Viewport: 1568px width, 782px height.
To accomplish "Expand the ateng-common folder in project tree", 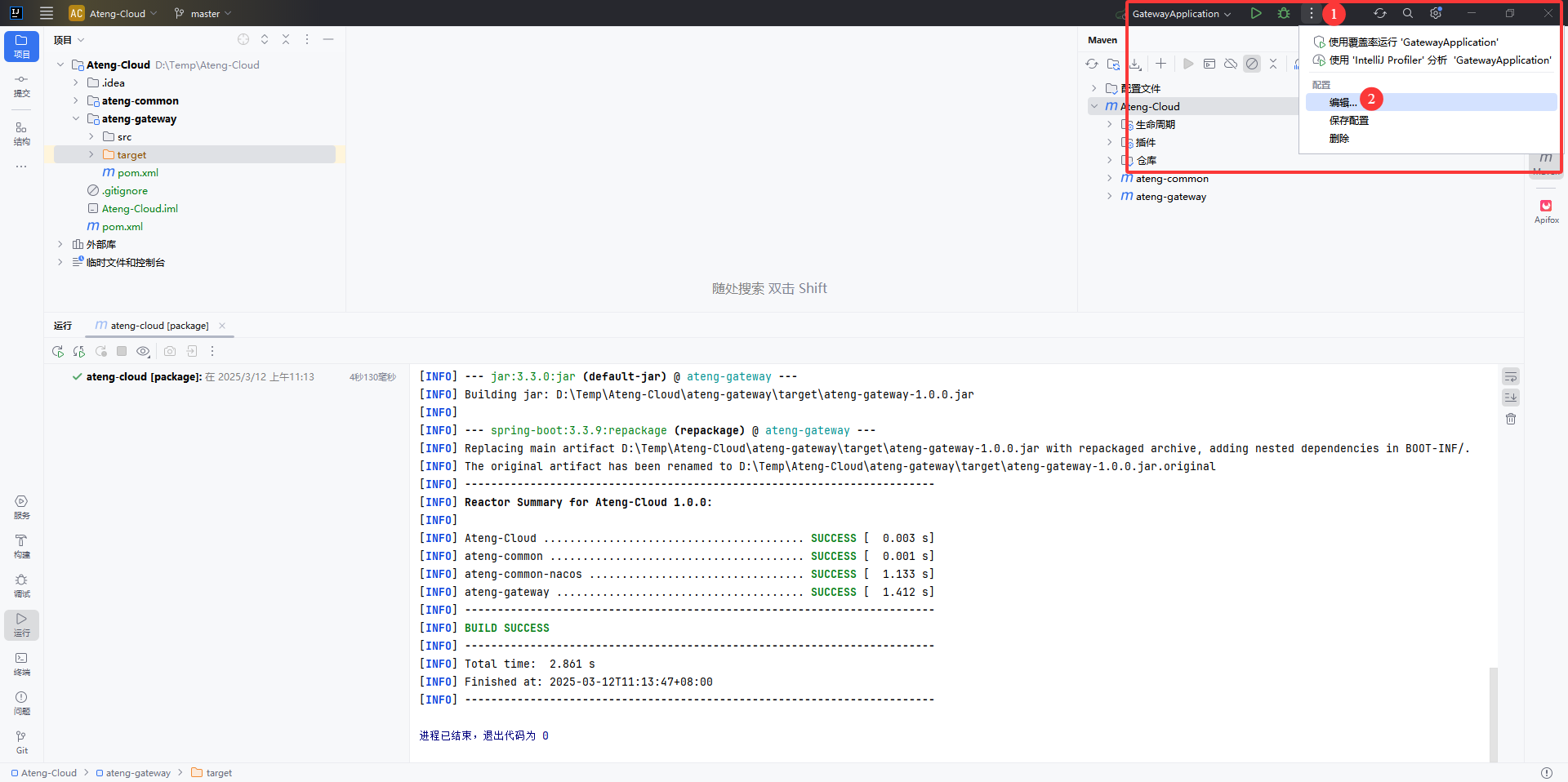I will 76,101.
